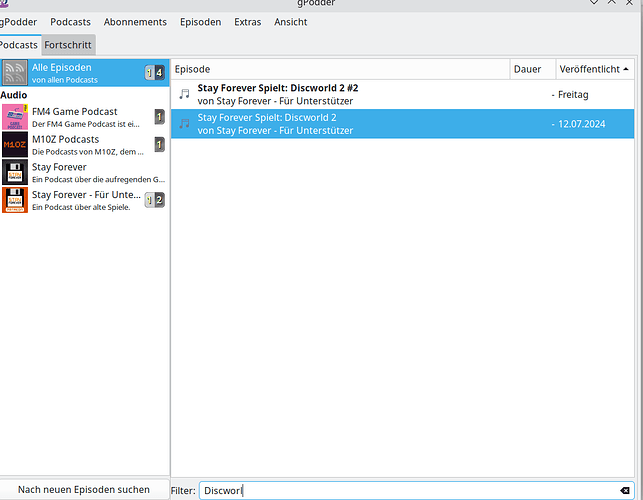The width and height of the screenshot is (643, 500).
Task: Click the sort arrow in Veröffentlicht header
Action: tap(626, 69)
